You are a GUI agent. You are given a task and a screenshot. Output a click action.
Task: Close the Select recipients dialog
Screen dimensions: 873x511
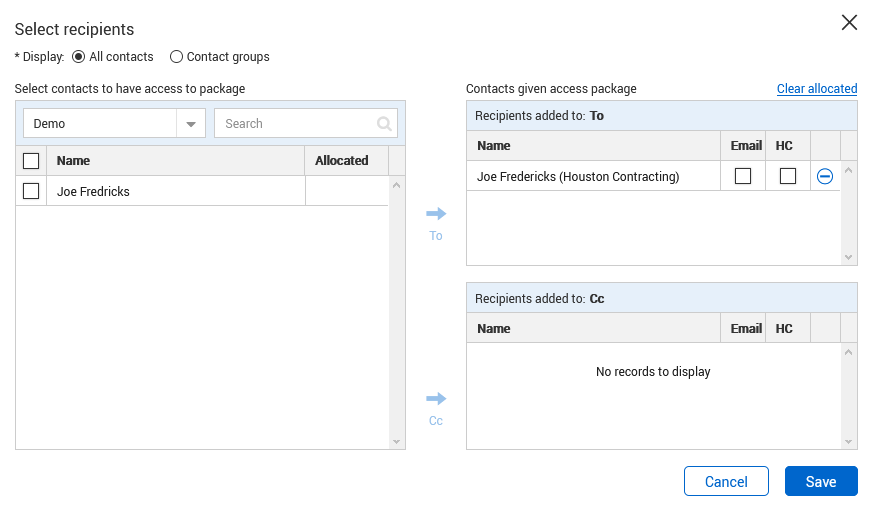(849, 23)
